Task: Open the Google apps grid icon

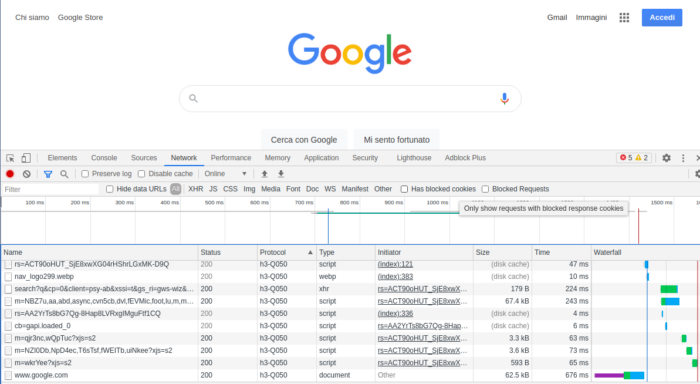Action: [x=624, y=17]
